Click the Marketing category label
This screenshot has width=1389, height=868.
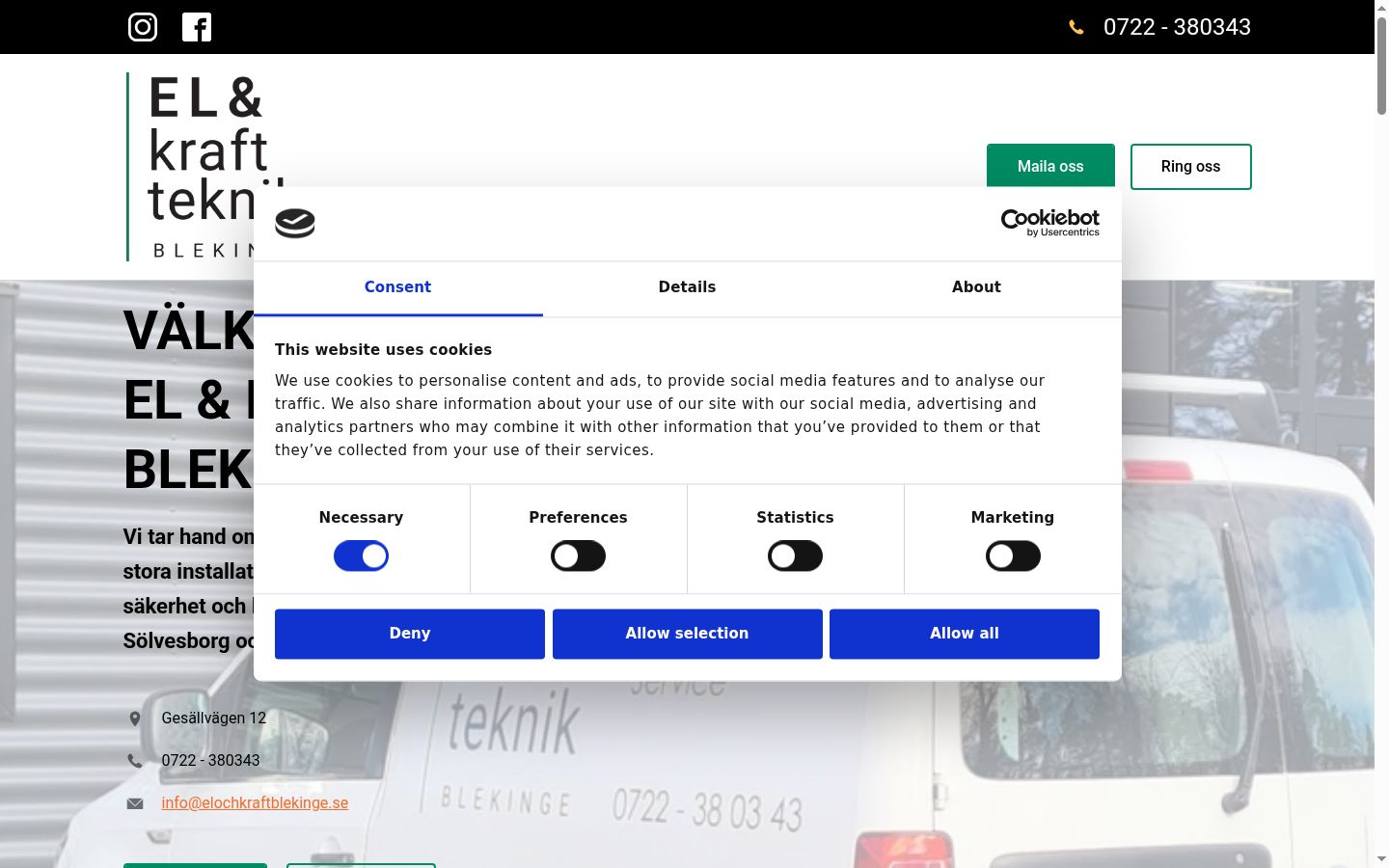click(x=1013, y=518)
